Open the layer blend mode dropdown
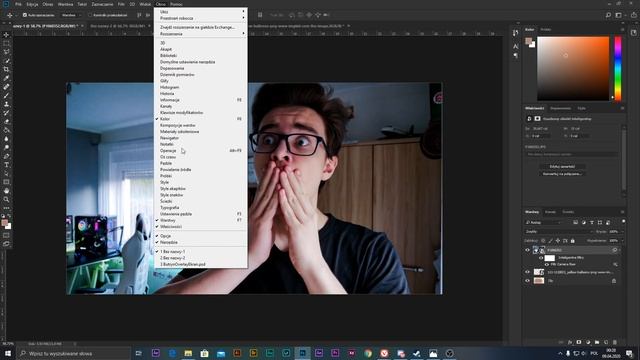Image resolution: width=640 pixels, height=360 pixels. (x=558, y=231)
